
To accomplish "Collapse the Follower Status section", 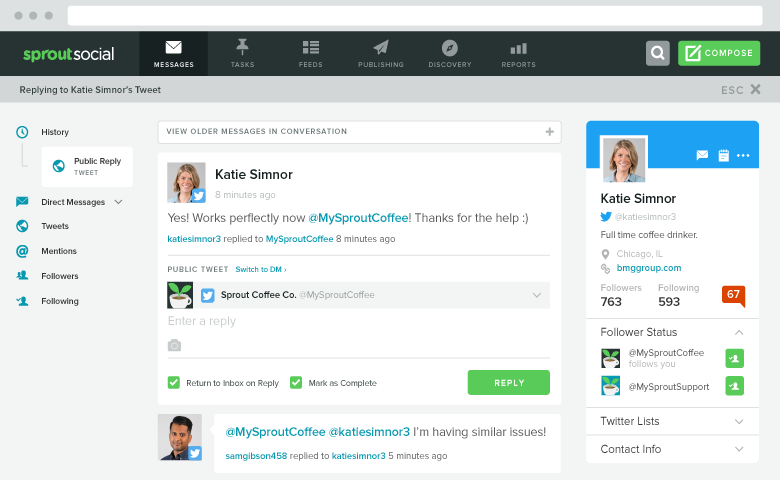I will click(739, 332).
